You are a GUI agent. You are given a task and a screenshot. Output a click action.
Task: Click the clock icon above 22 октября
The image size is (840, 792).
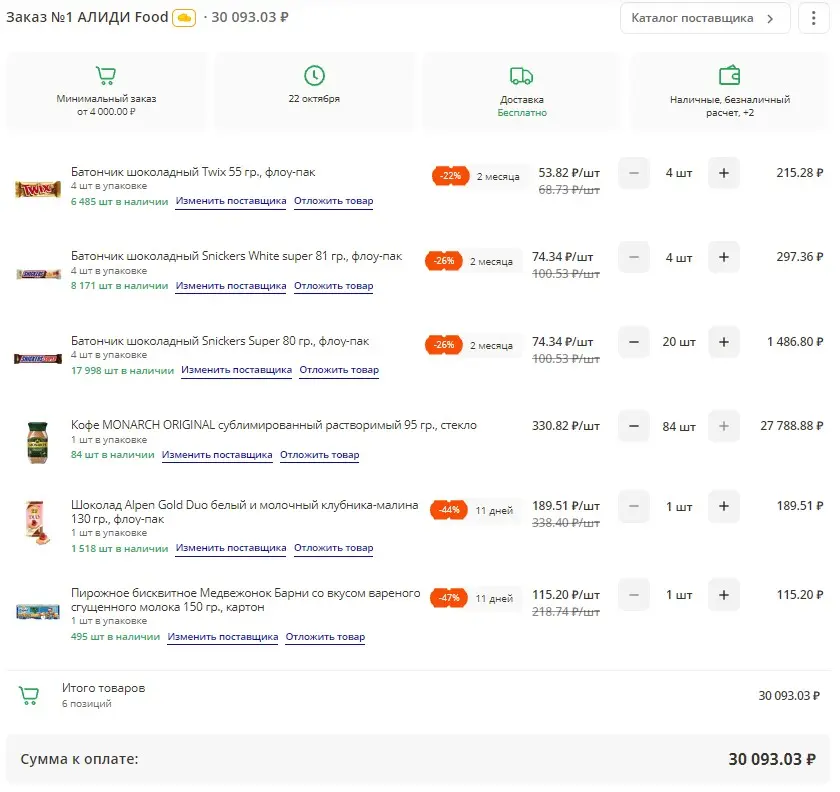[314, 76]
